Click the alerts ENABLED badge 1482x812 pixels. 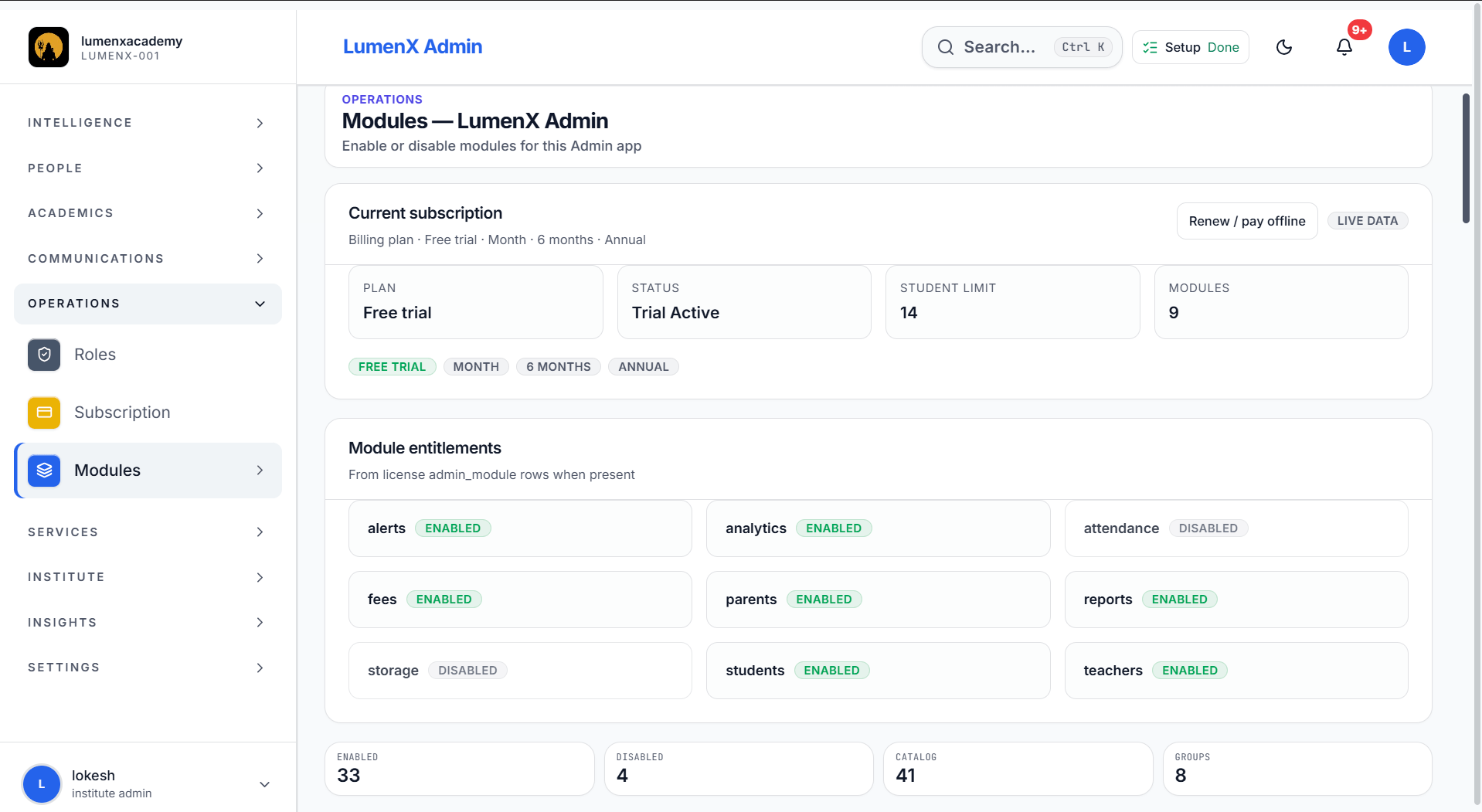pyautogui.click(x=453, y=528)
